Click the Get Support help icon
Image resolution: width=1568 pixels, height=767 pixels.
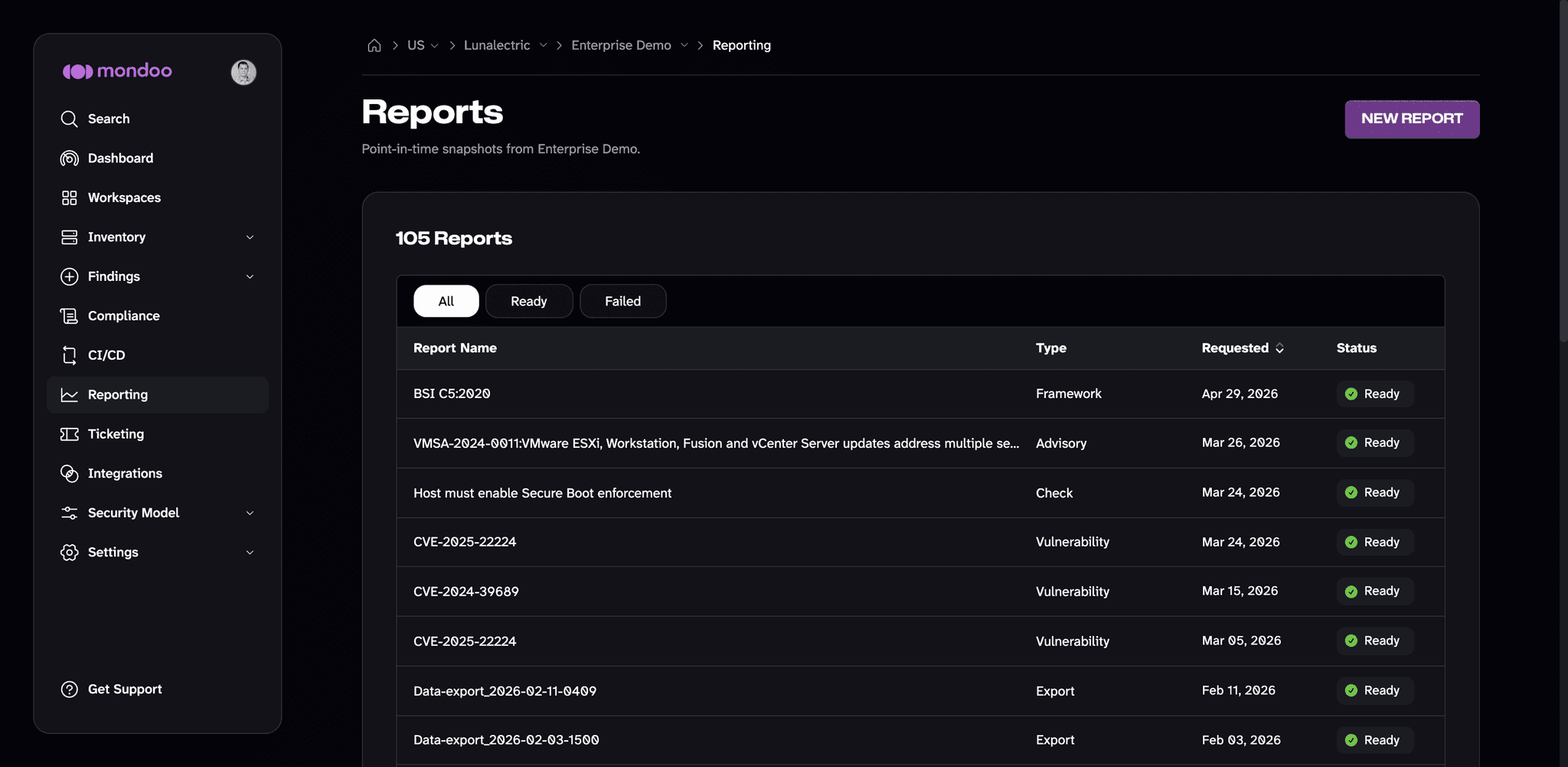(x=69, y=690)
